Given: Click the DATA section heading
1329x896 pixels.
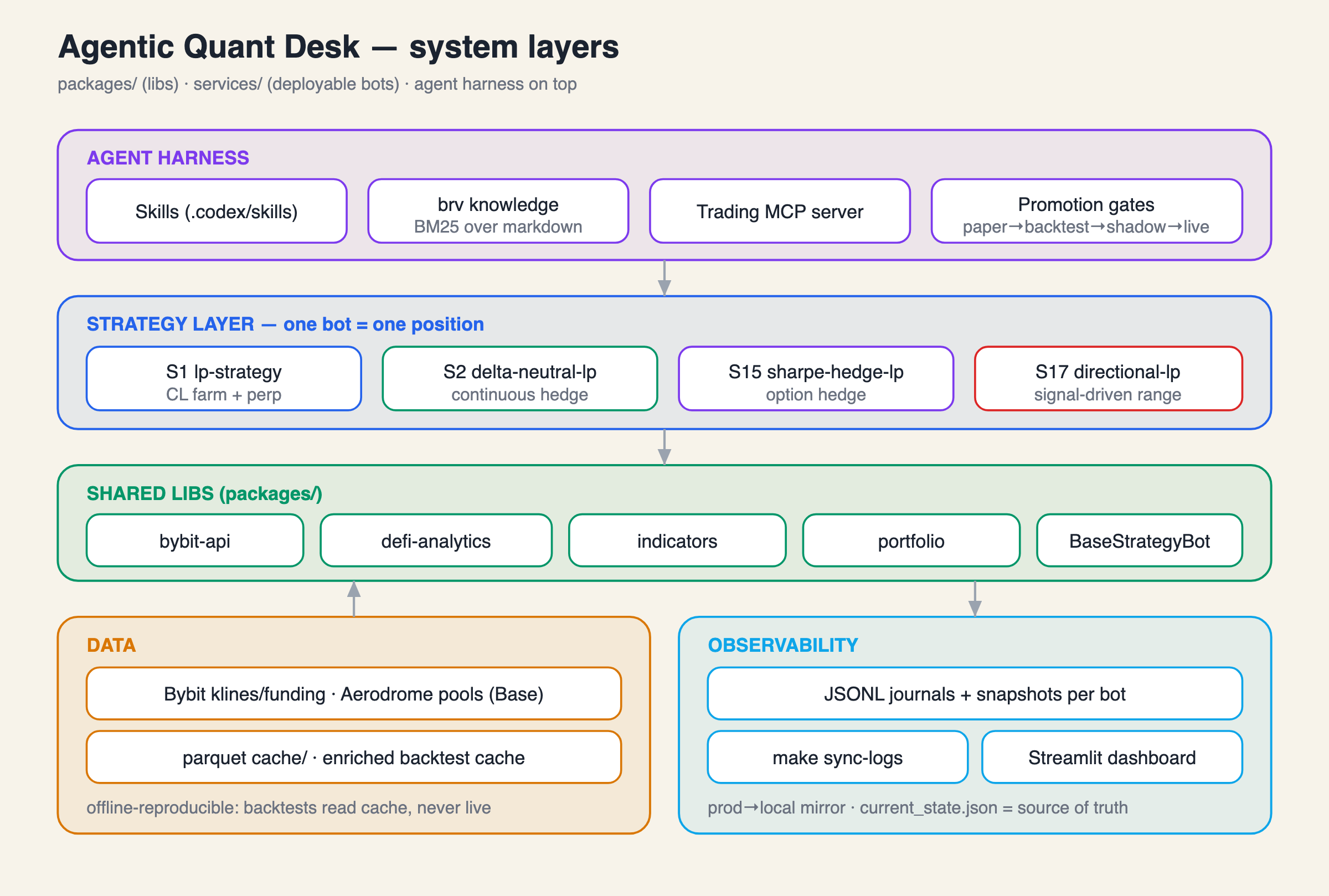Looking at the screenshot, I should point(111,645).
